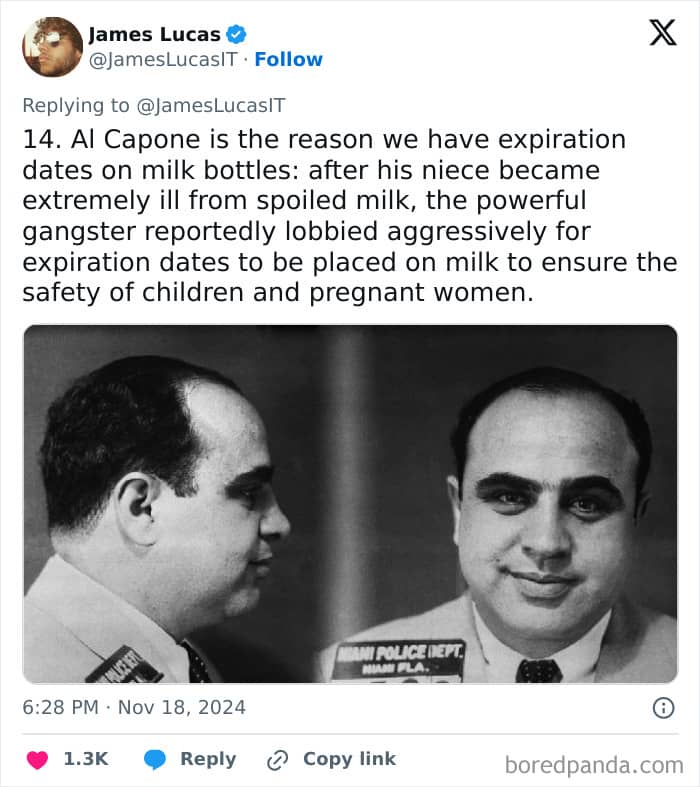Click the chain link icon

tap(277, 760)
